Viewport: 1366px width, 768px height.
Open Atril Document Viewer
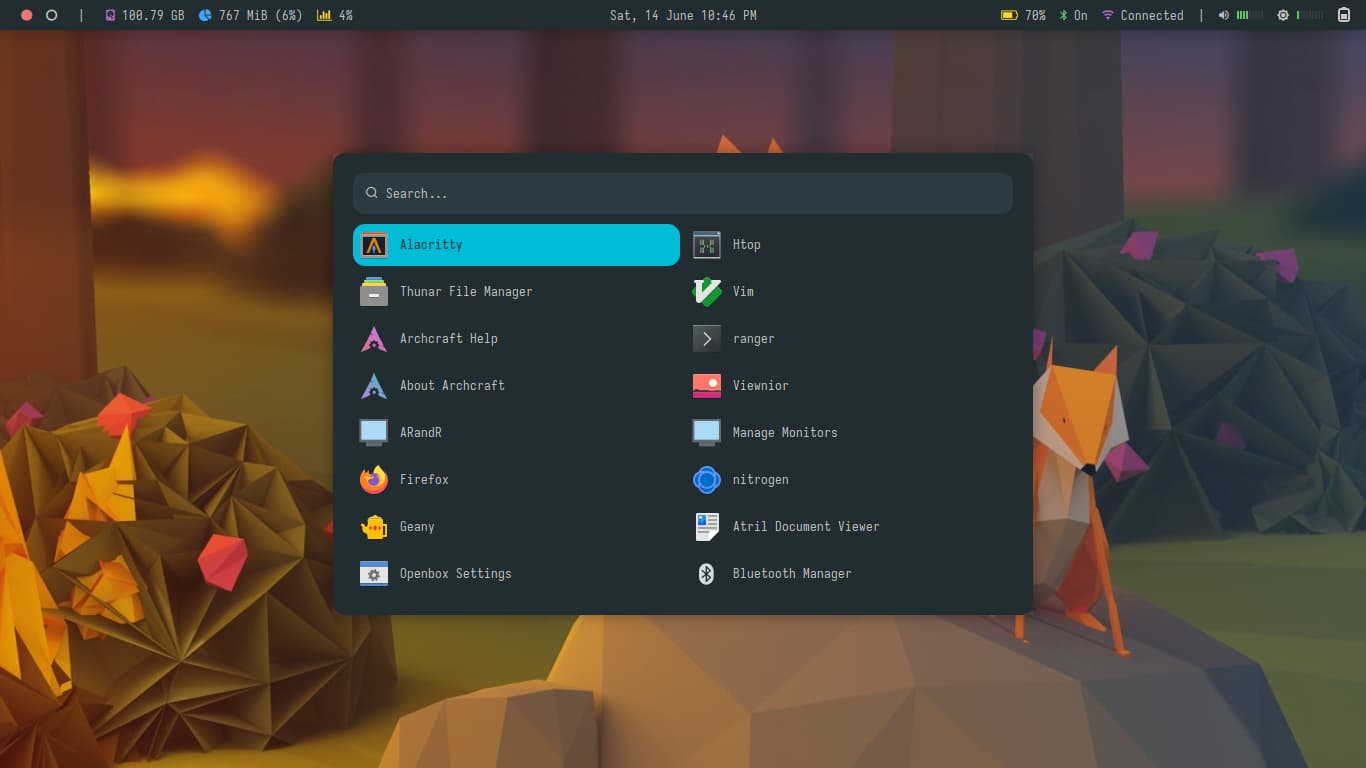click(849, 527)
